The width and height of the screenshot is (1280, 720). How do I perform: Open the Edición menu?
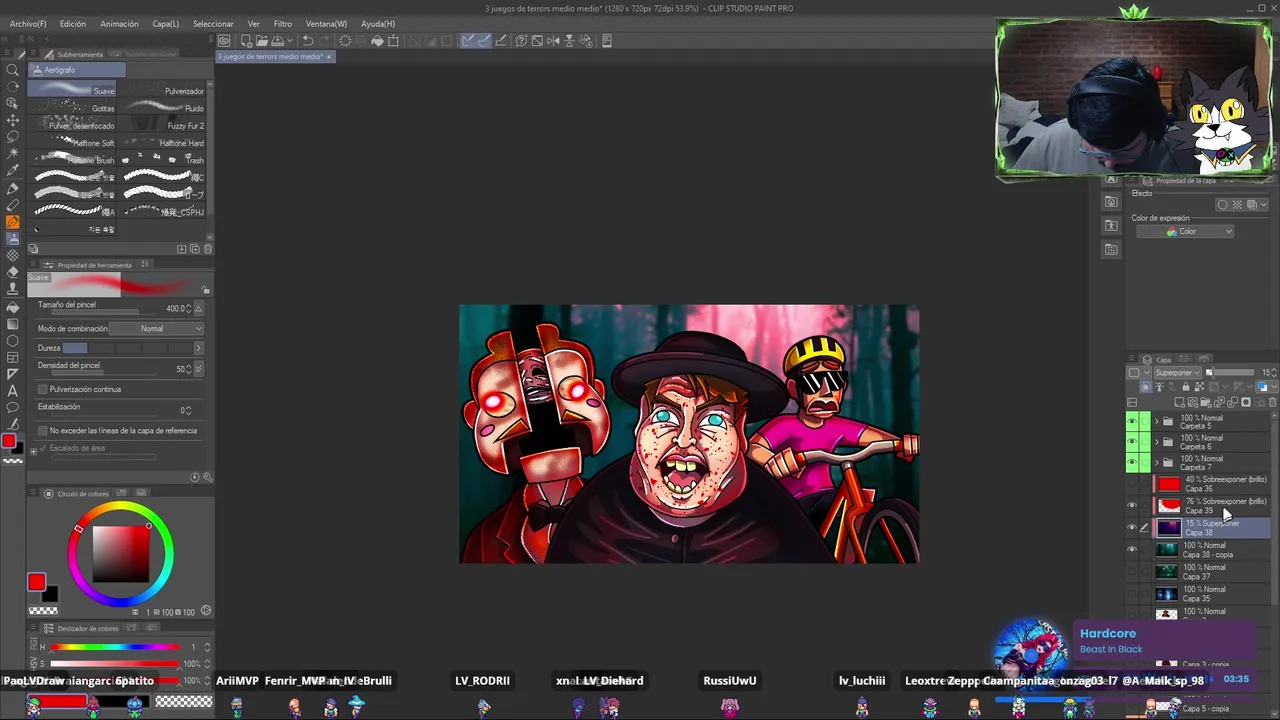pos(73,23)
